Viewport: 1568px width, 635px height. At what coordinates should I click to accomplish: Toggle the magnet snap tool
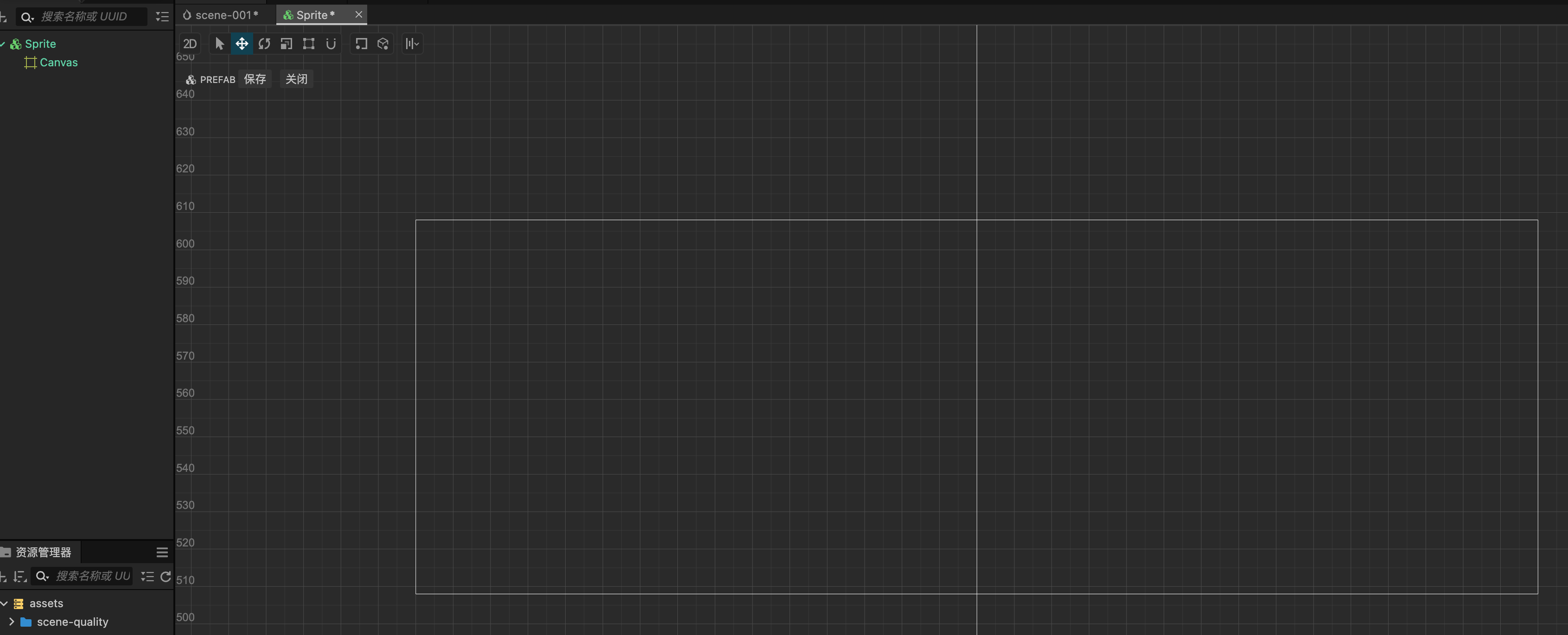pos(331,44)
